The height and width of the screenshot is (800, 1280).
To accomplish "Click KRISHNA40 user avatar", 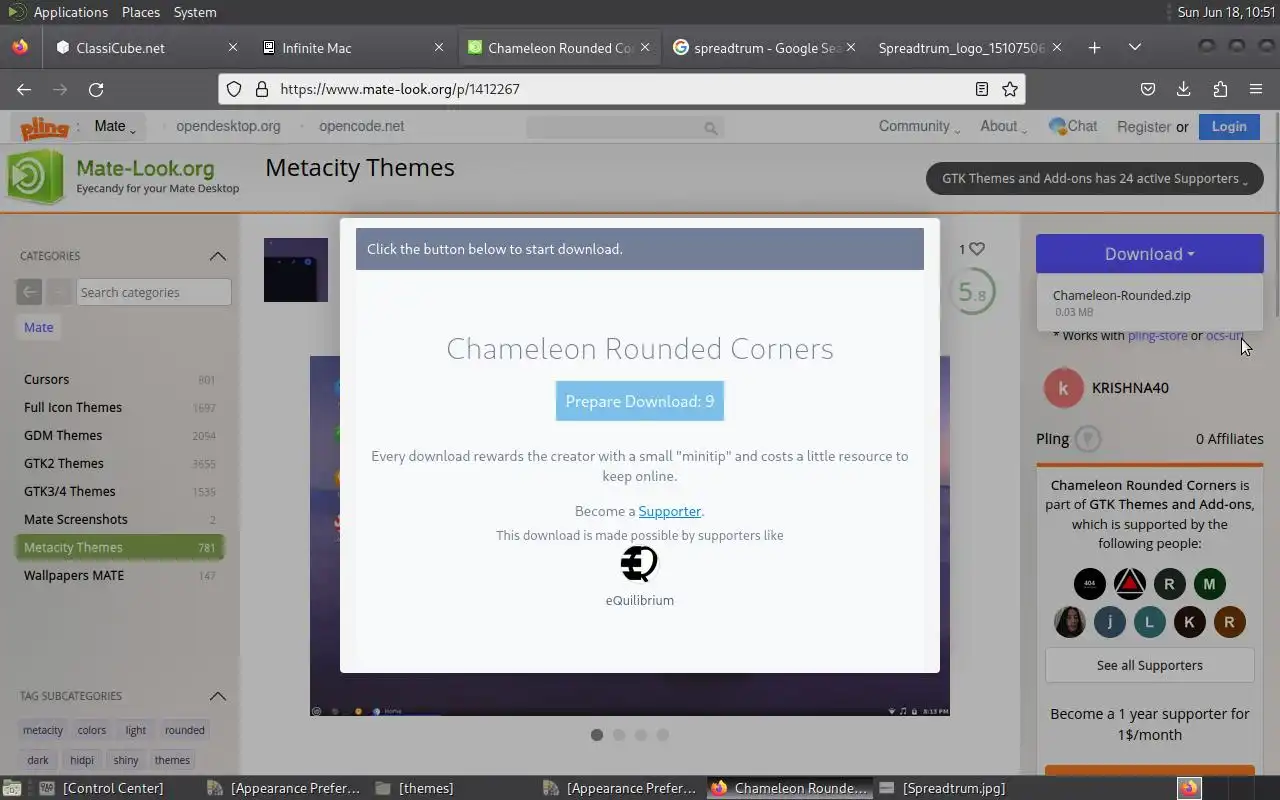I will [1064, 388].
